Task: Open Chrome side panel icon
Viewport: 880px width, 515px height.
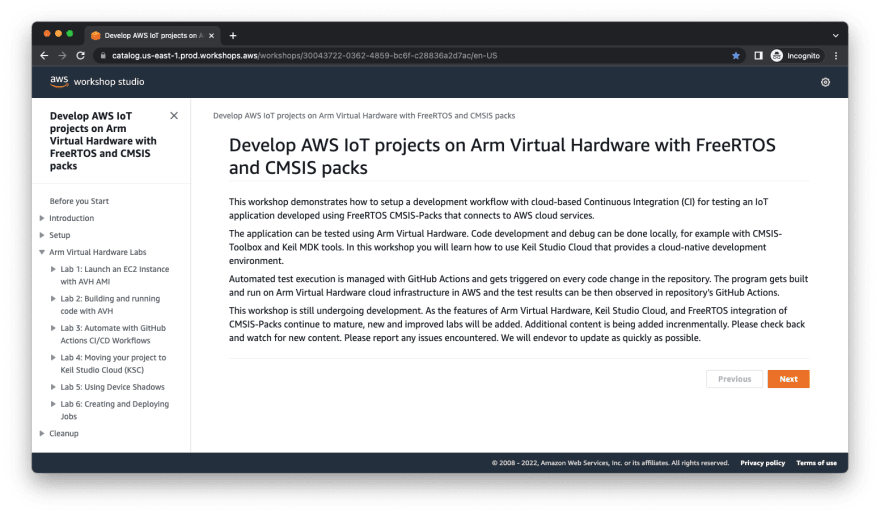Action: (x=758, y=56)
